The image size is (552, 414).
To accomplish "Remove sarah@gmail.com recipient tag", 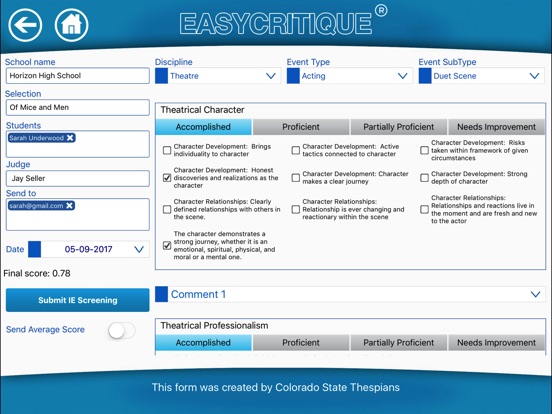I will click(70, 206).
